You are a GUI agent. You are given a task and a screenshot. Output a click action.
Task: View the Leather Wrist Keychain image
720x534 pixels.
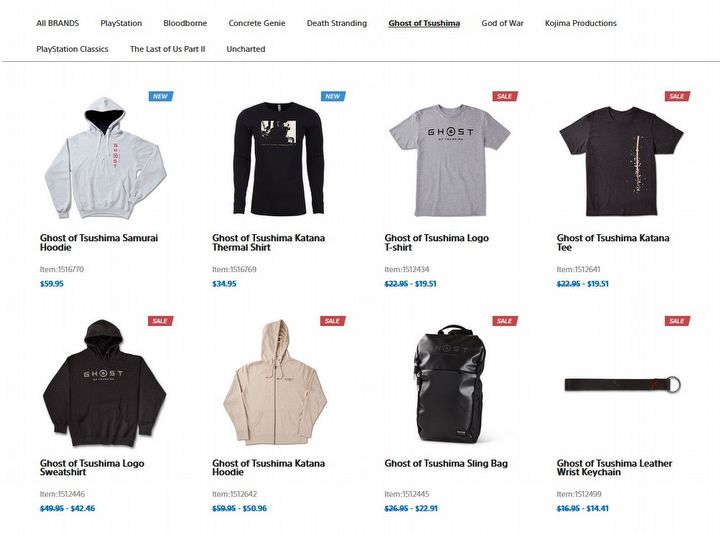[x=623, y=384]
